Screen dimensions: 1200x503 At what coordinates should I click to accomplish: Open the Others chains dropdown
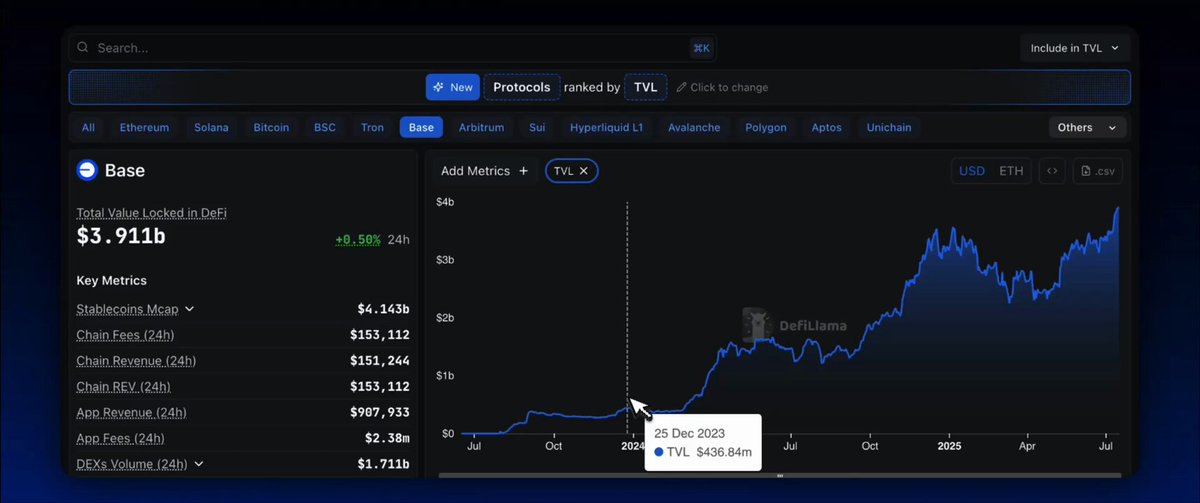click(x=1087, y=127)
